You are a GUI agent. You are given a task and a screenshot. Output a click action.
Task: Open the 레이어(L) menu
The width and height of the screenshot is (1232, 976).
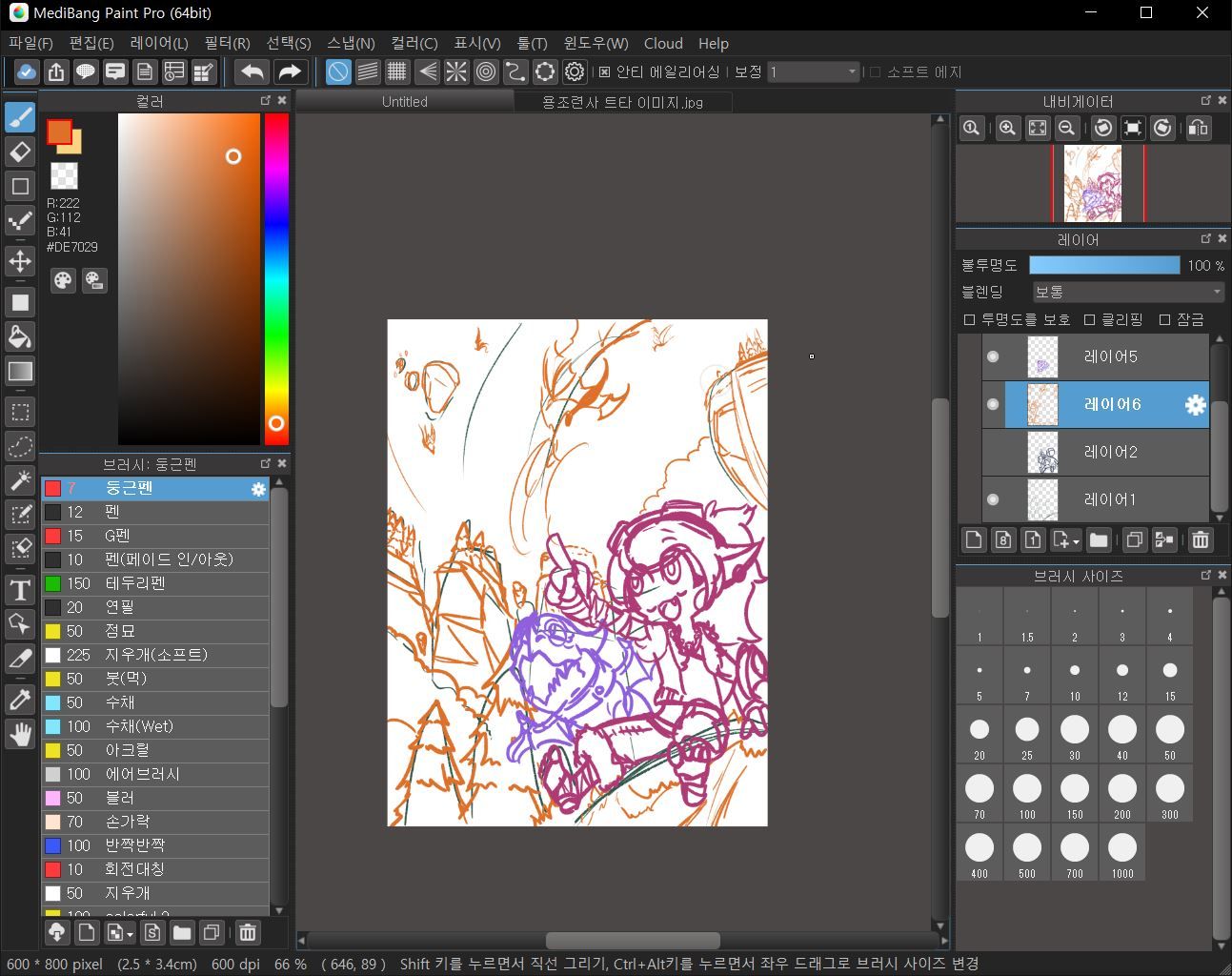point(159,43)
